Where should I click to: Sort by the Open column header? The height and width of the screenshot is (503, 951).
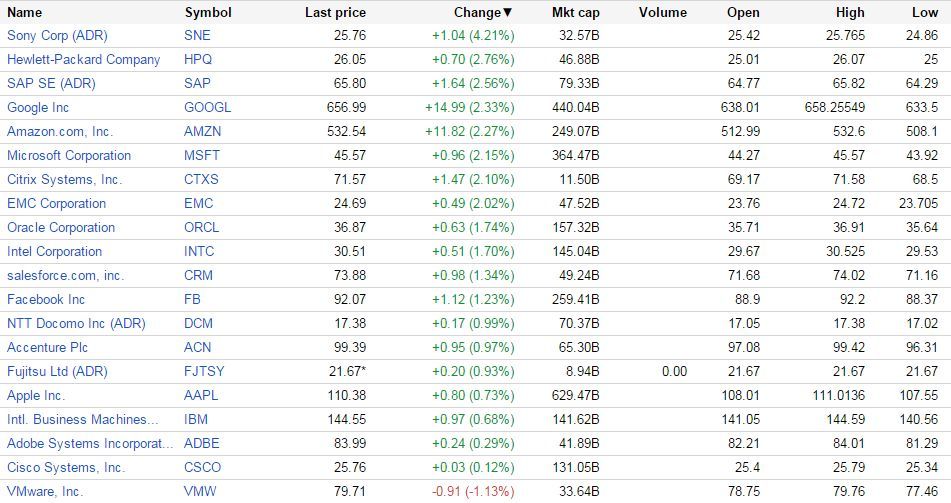pos(743,13)
